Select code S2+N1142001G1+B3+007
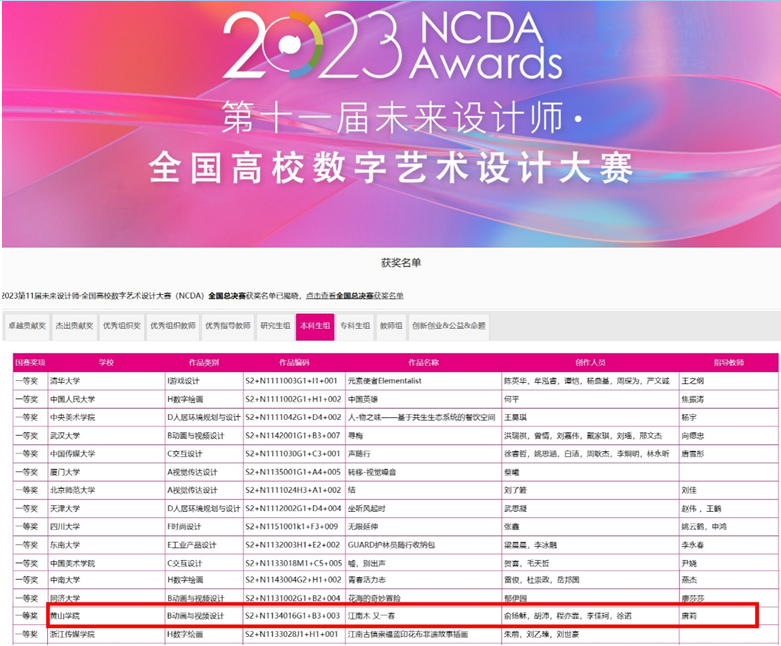The image size is (781, 646). coord(292,436)
